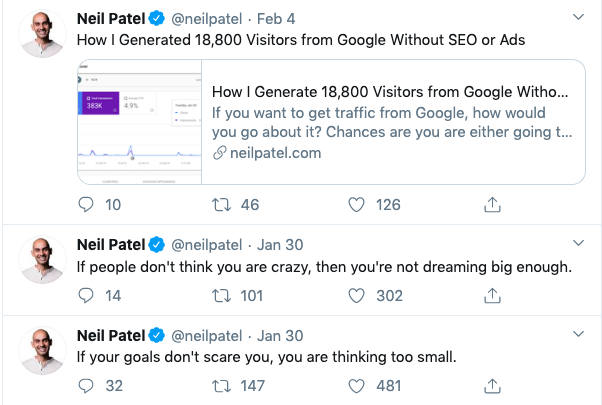Retweet the tweet with 147 retweets
Viewport: 602px width, 405px height.
coord(222,386)
